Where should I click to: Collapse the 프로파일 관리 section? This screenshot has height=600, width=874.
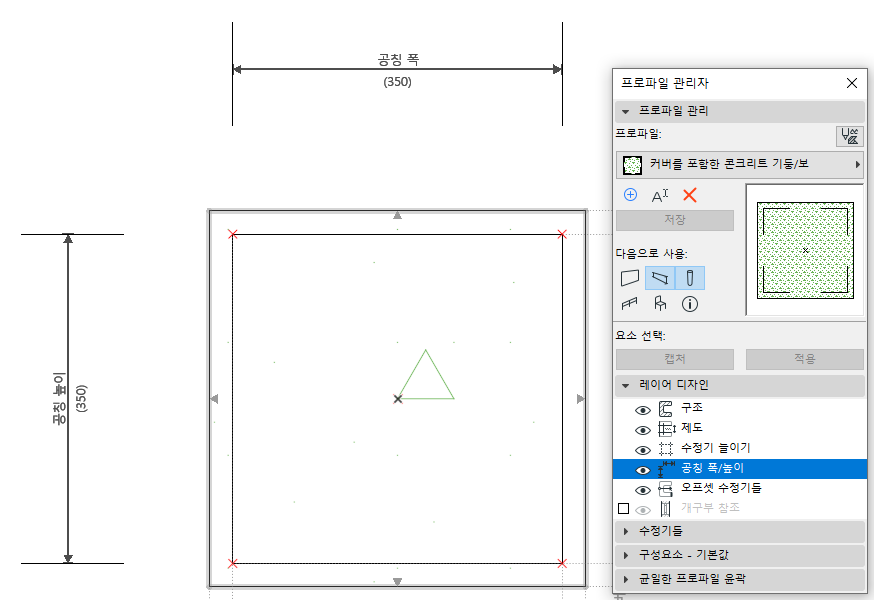pyautogui.click(x=740, y=111)
